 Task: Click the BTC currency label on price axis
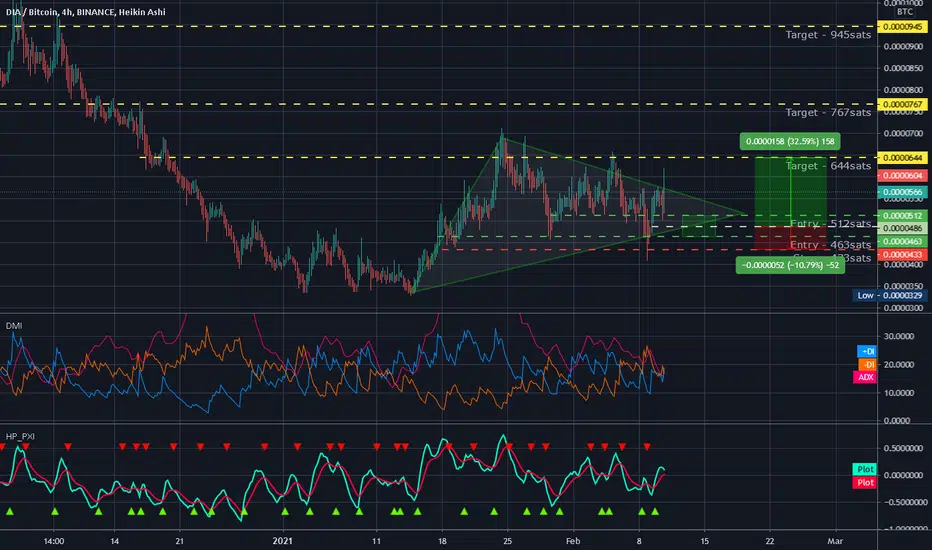[905, 12]
